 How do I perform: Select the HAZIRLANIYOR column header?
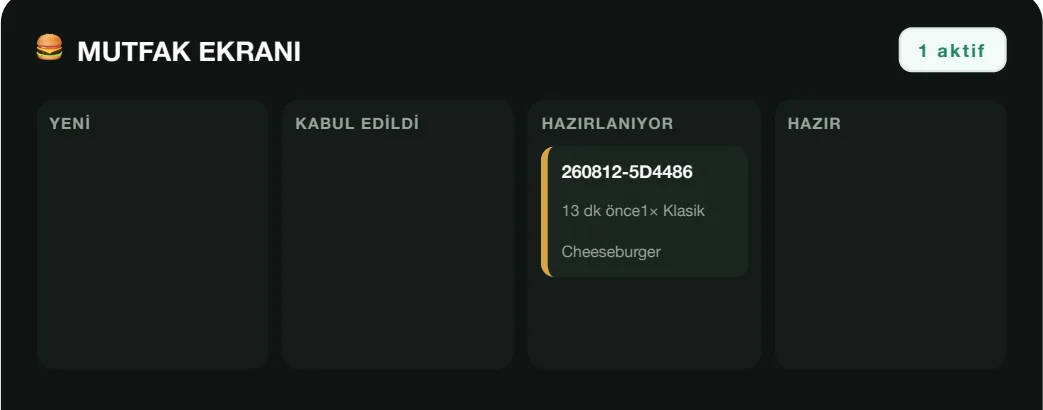[607, 124]
